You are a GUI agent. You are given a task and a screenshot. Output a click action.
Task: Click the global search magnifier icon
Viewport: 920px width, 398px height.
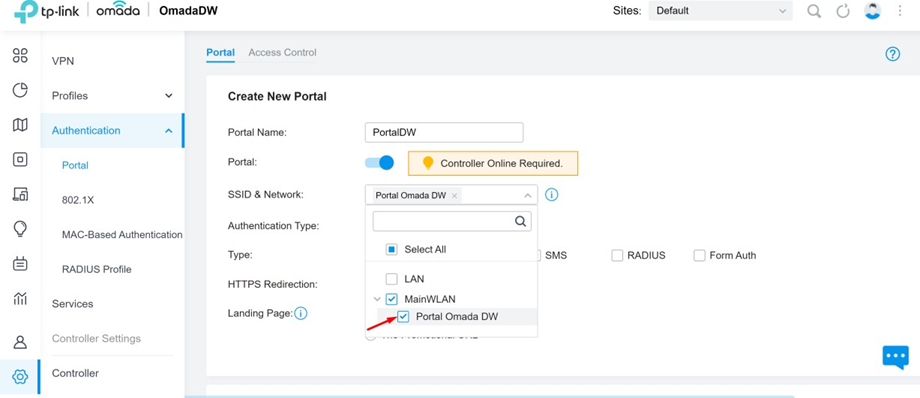(x=814, y=11)
